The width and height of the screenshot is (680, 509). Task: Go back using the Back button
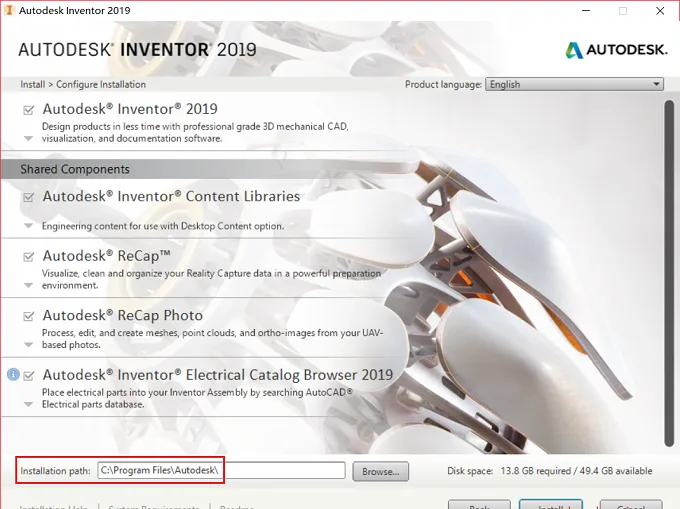[x=479, y=505]
